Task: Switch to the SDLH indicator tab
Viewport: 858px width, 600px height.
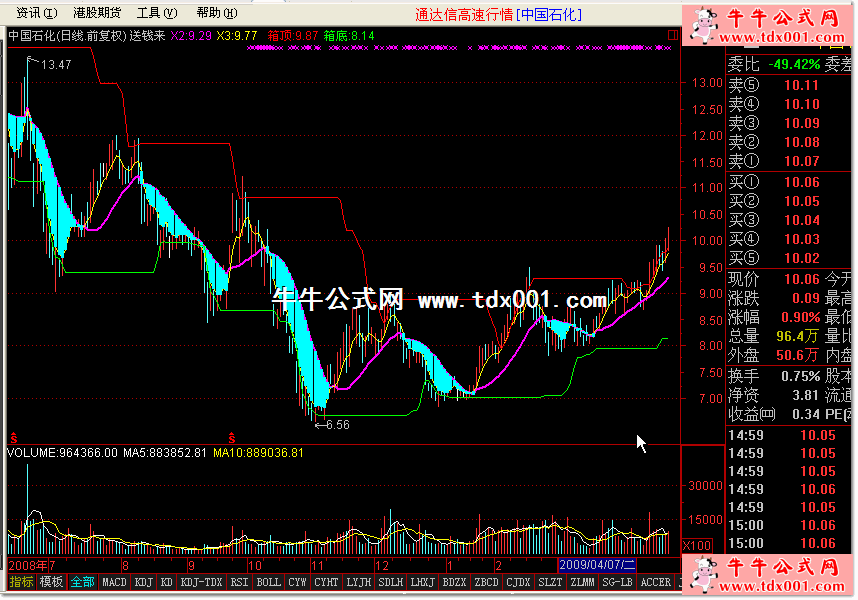Action: pyautogui.click(x=390, y=582)
